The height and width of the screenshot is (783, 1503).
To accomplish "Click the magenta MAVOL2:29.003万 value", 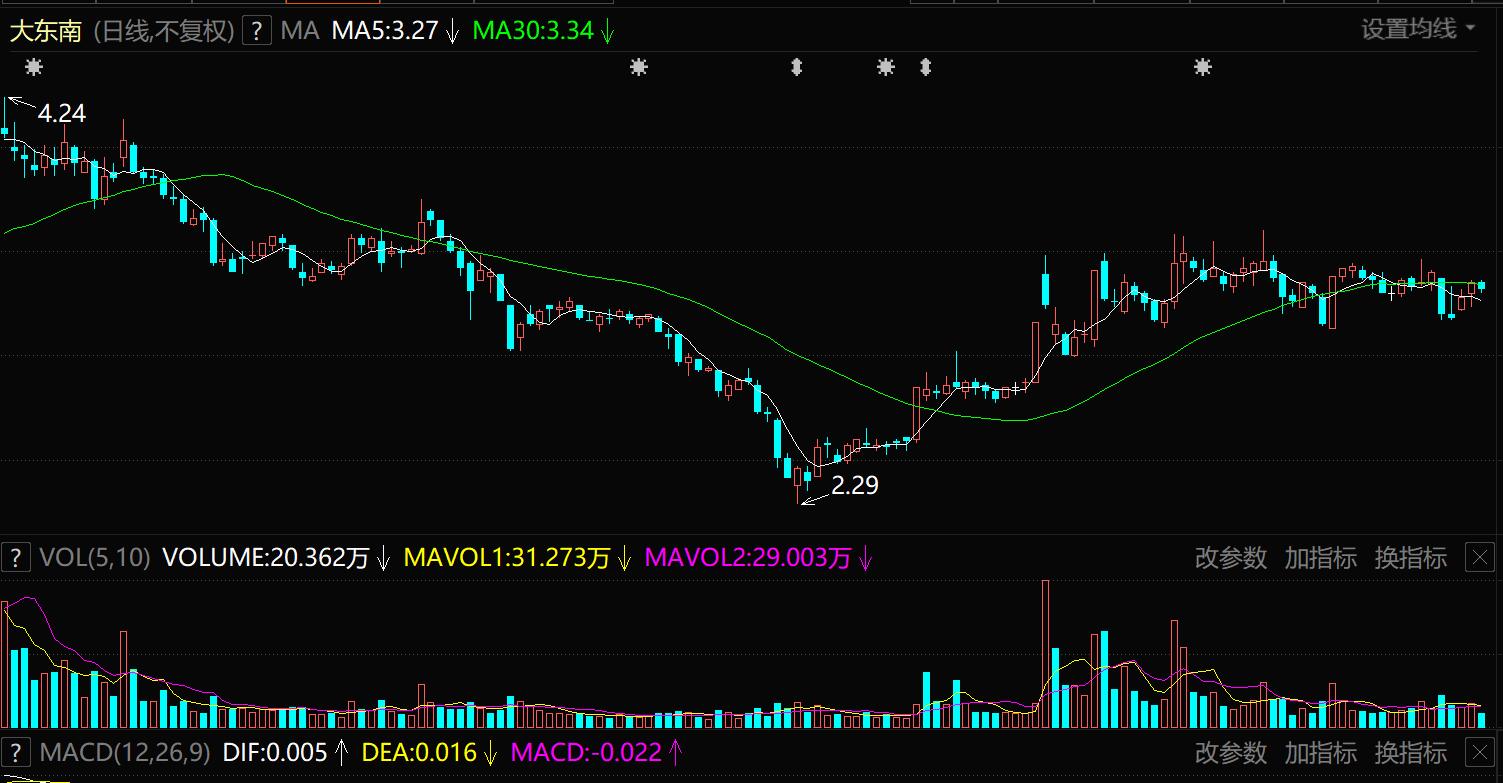I will (x=748, y=558).
